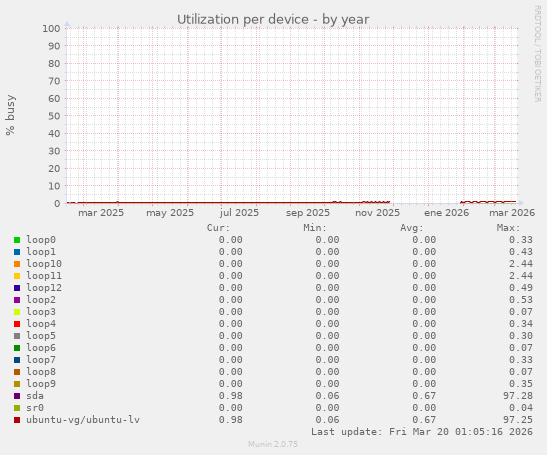Click the % busy axis label
This screenshot has height=455, width=547.
click(x=10, y=115)
